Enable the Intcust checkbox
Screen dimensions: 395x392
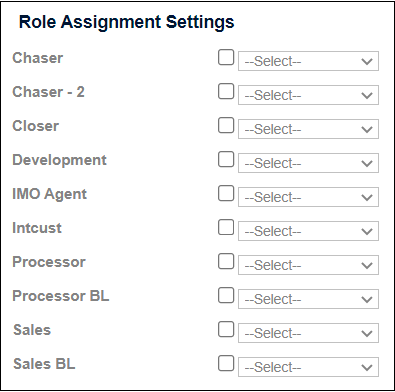(x=226, y=227)
